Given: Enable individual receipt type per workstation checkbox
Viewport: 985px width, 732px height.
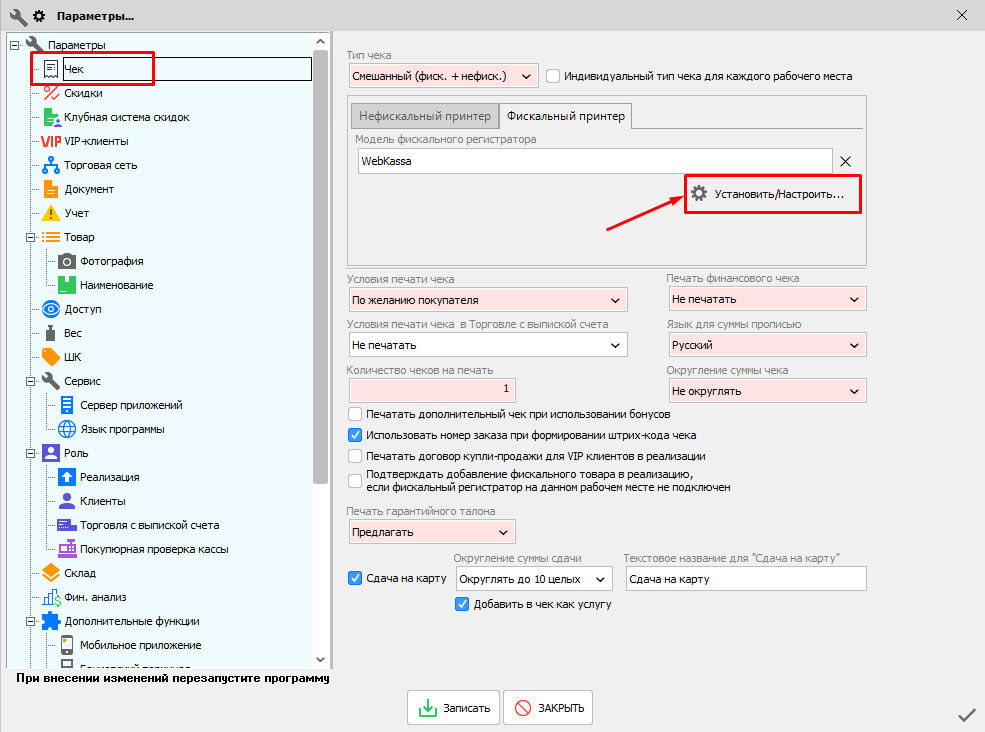Looking at the screenshot, I should [x=553, y=76].
